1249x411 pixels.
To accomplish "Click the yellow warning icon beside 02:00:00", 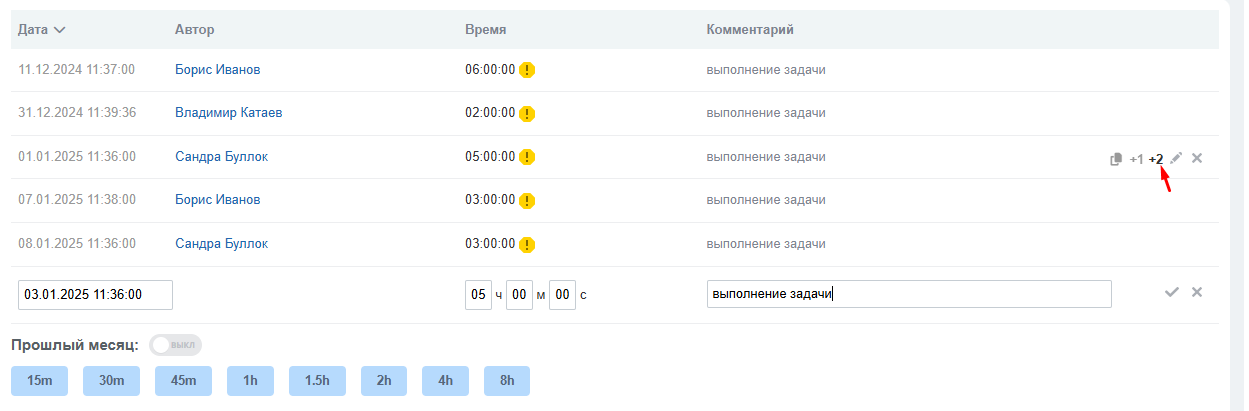I will pyautogui.click(x=528, y=113).
